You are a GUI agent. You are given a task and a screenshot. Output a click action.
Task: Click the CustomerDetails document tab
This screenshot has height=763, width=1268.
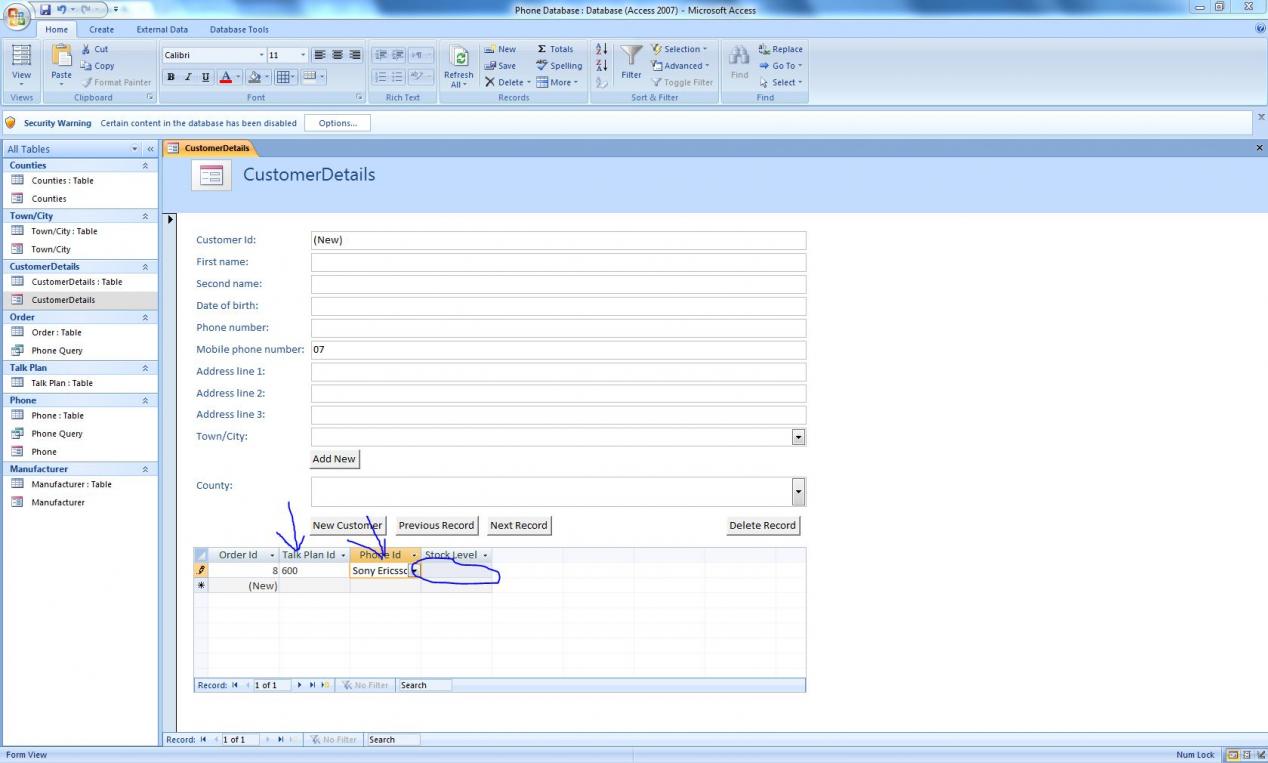[x=210, y=148]
